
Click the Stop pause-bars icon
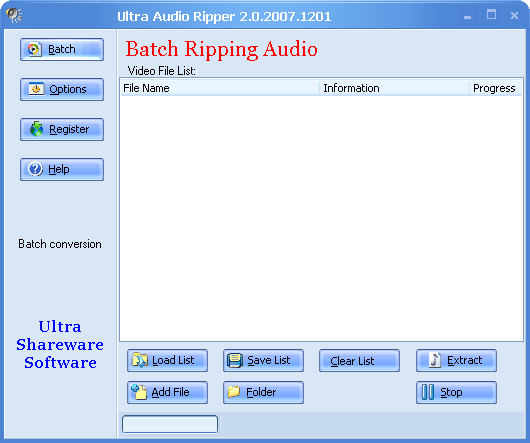(x=428, y=392)
